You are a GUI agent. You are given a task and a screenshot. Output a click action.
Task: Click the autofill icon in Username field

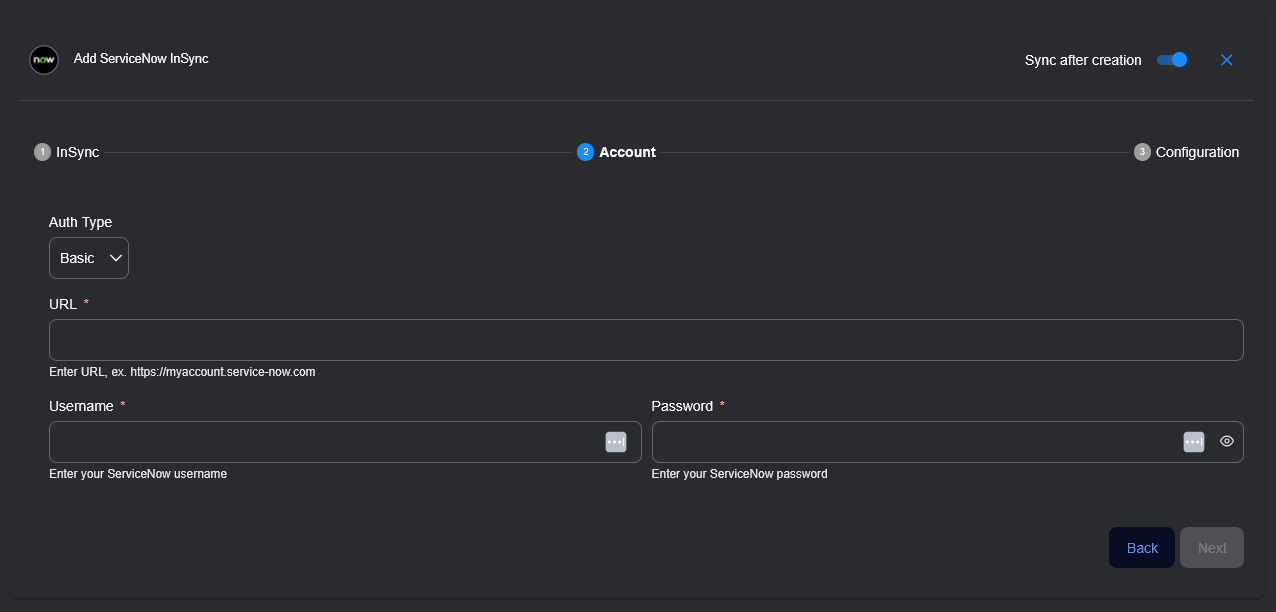point(616,442)
